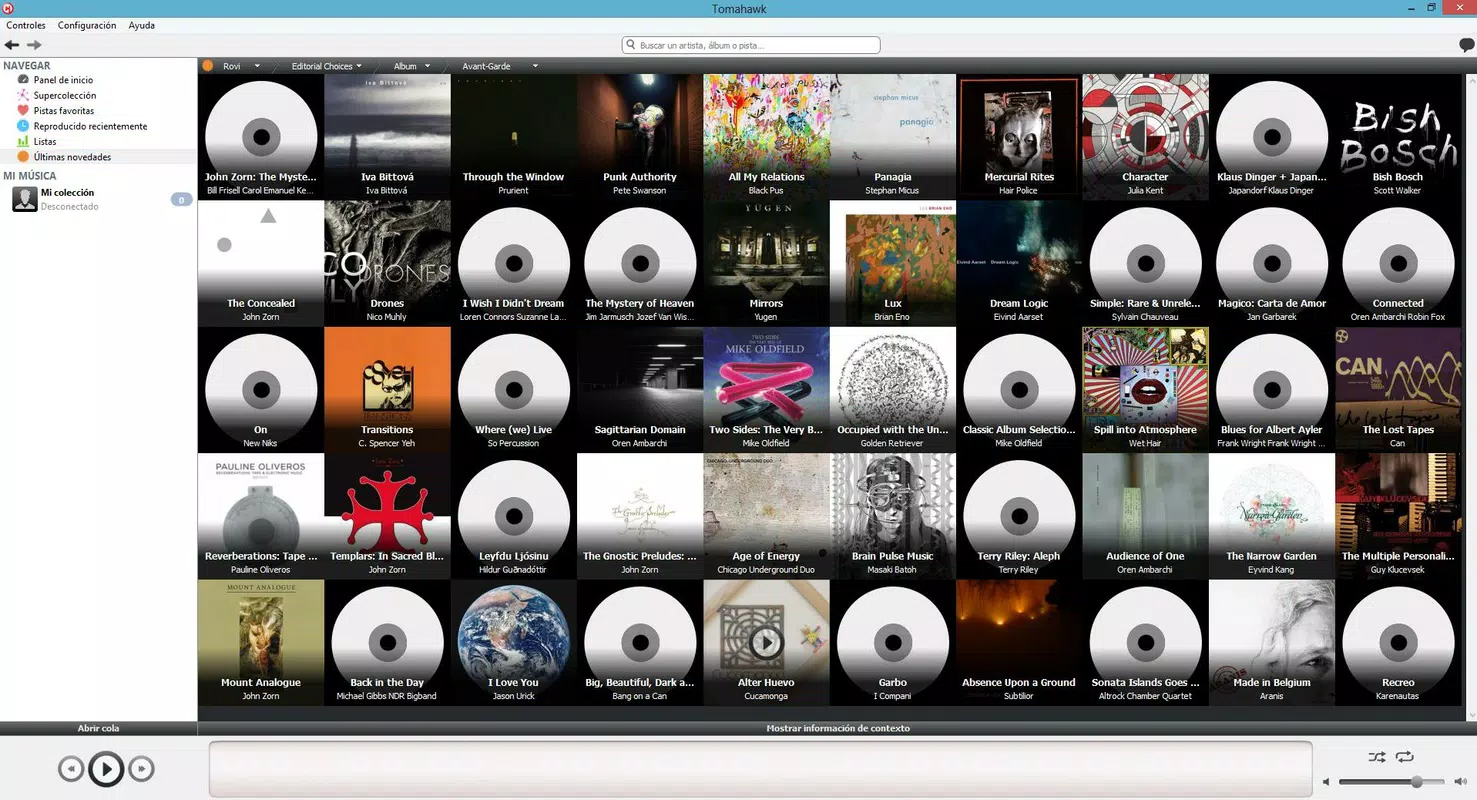Open the Spill into Atmosphere album

(x=1145, y=390)
